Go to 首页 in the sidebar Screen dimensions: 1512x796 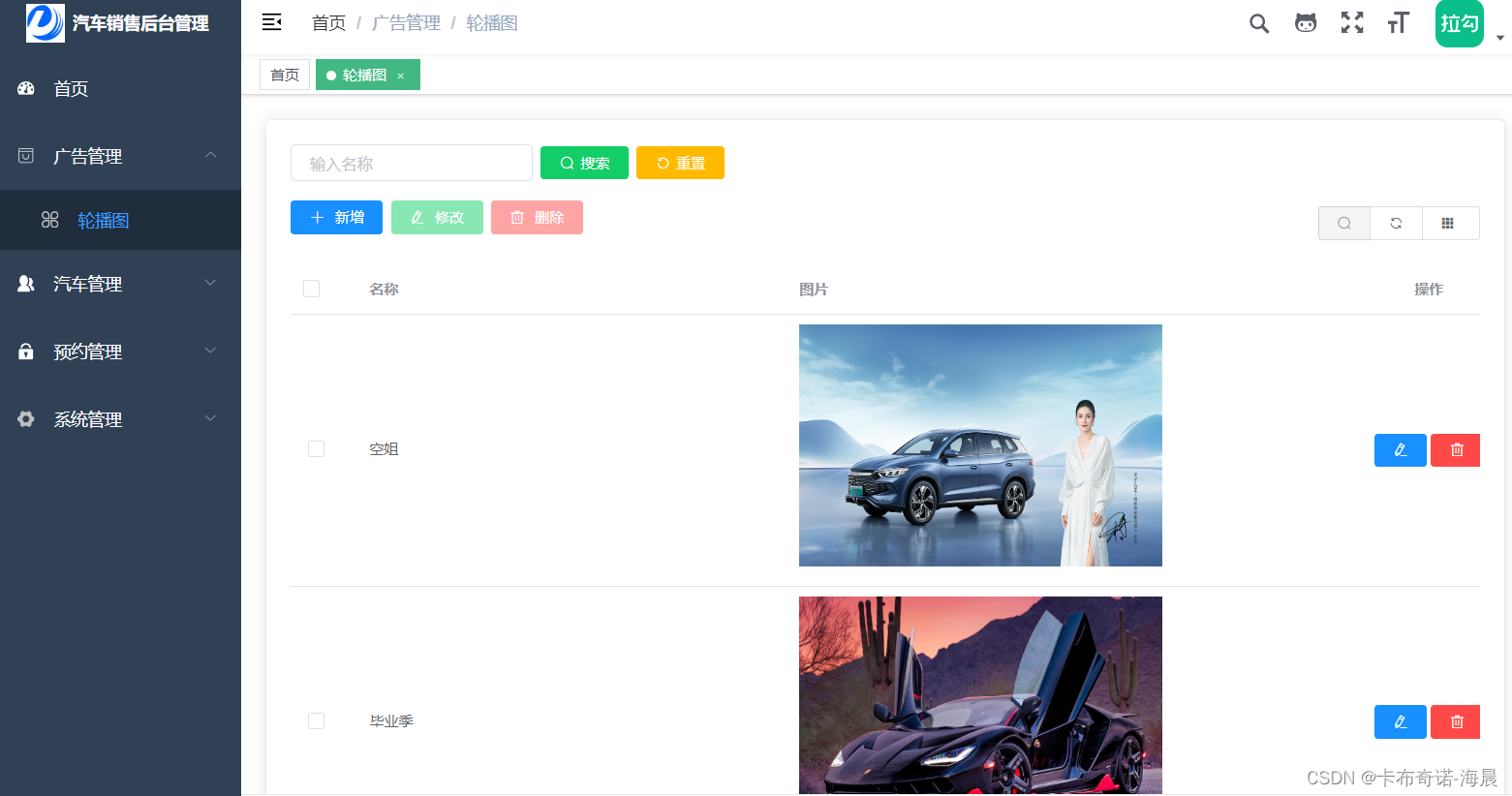120,88
